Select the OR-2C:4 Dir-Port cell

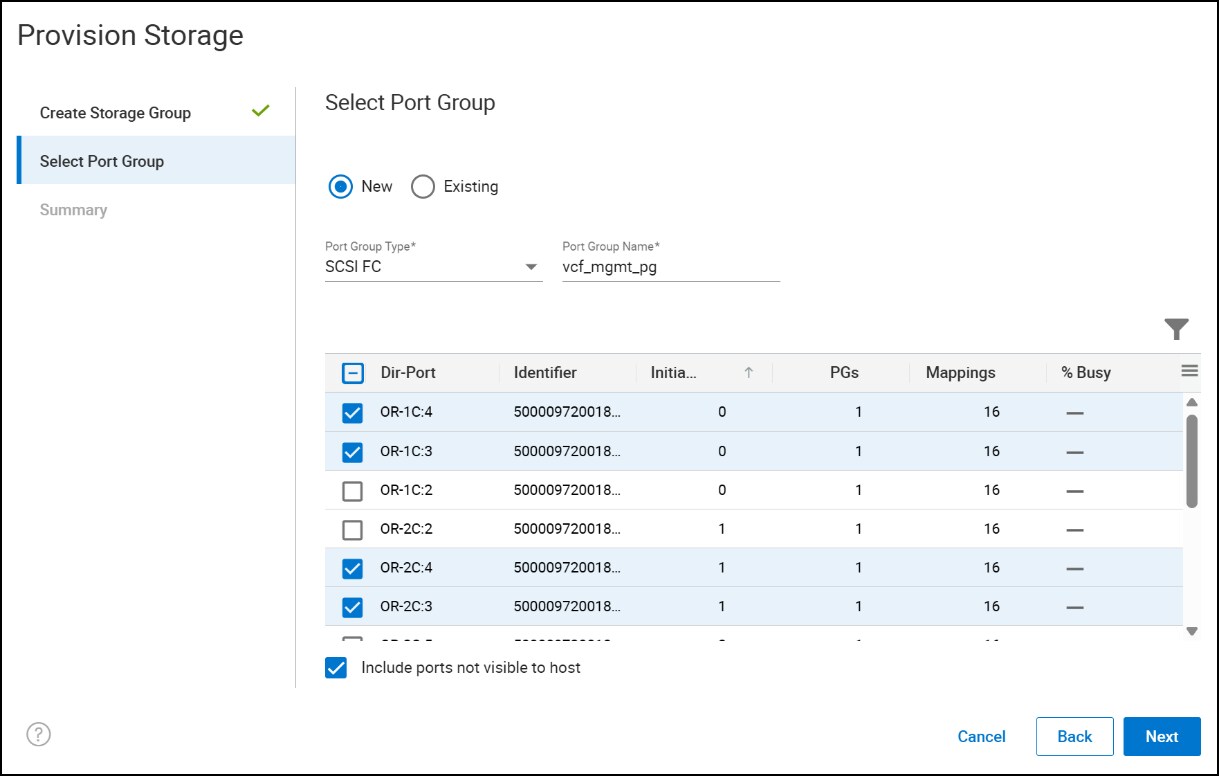406,568
